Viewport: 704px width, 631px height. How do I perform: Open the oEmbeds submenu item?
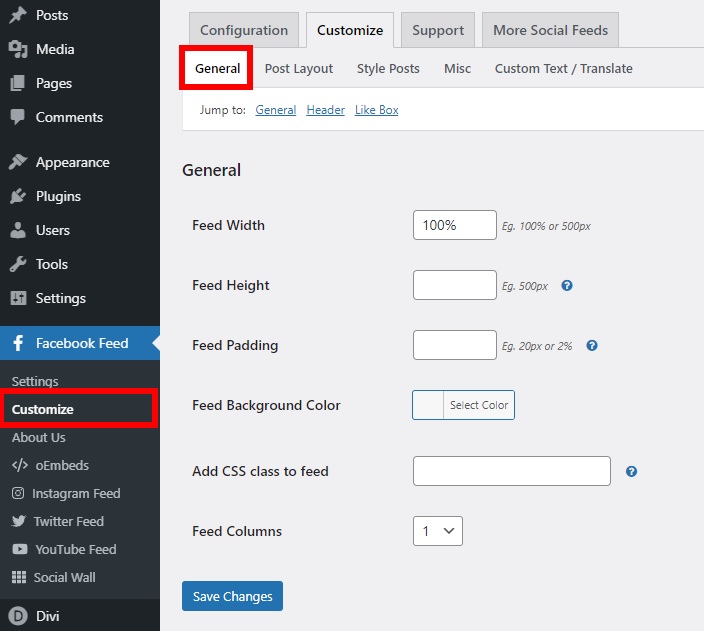(x=62, y=465)
